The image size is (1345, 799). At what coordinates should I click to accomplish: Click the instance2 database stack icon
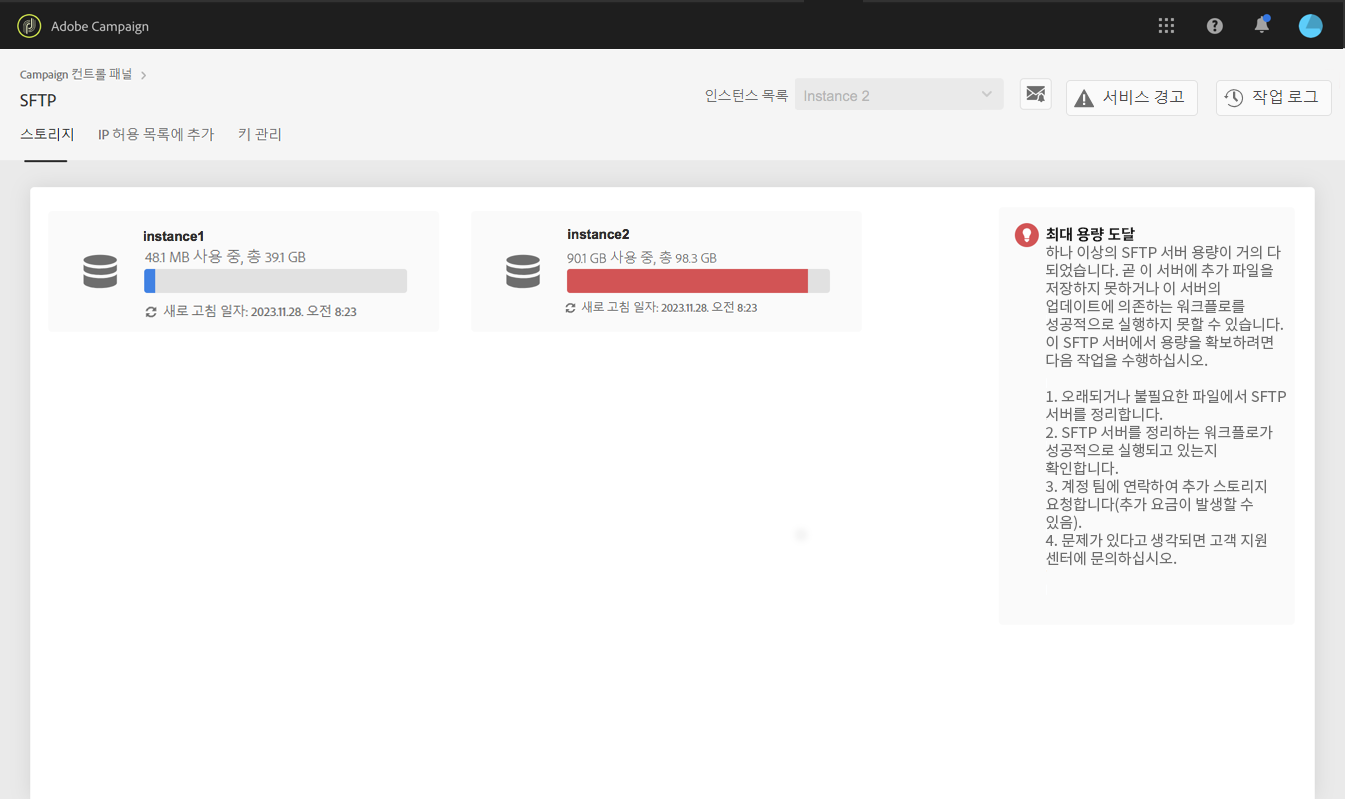point(523,271)
